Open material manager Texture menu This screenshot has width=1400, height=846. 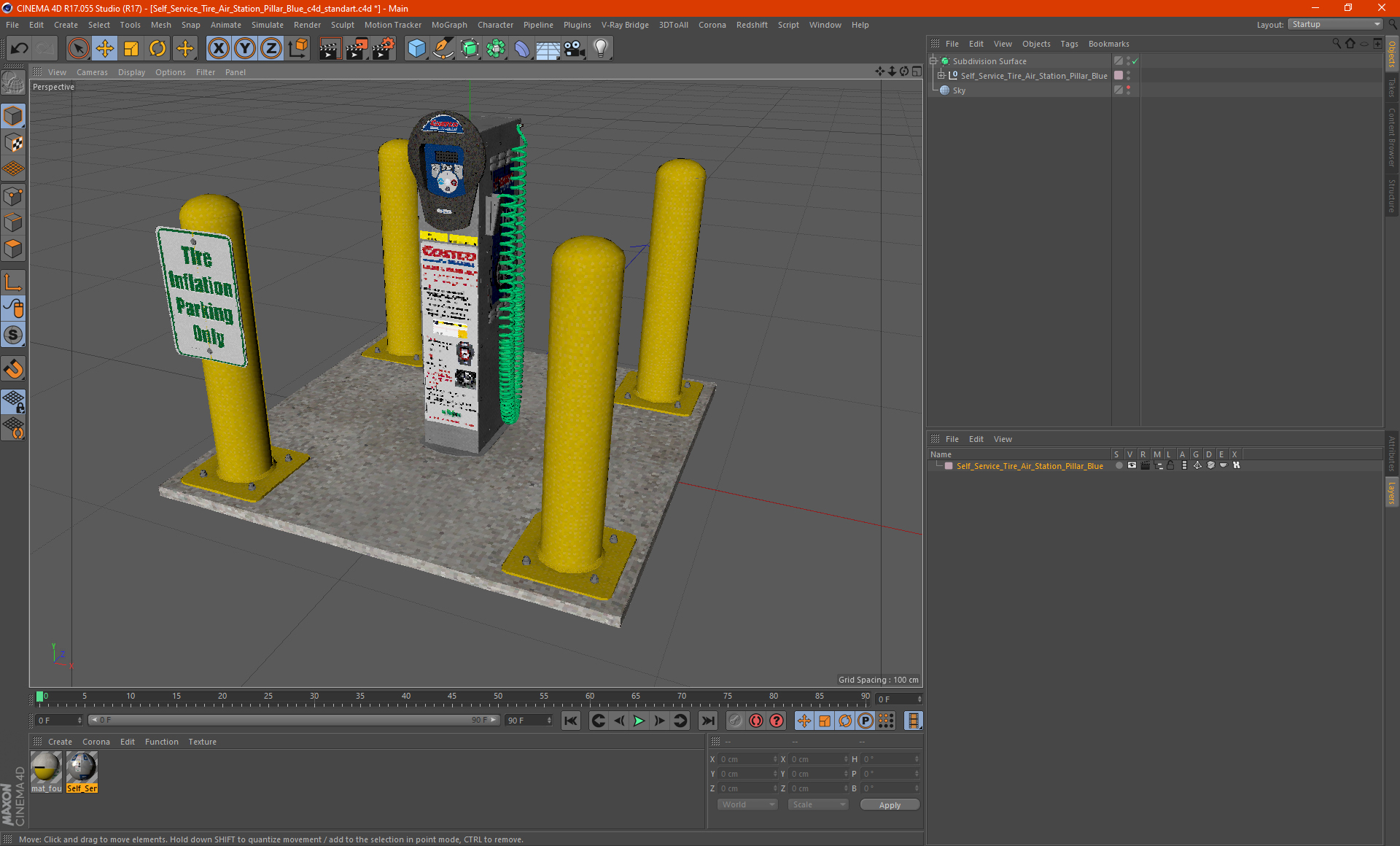coord(202,742)
